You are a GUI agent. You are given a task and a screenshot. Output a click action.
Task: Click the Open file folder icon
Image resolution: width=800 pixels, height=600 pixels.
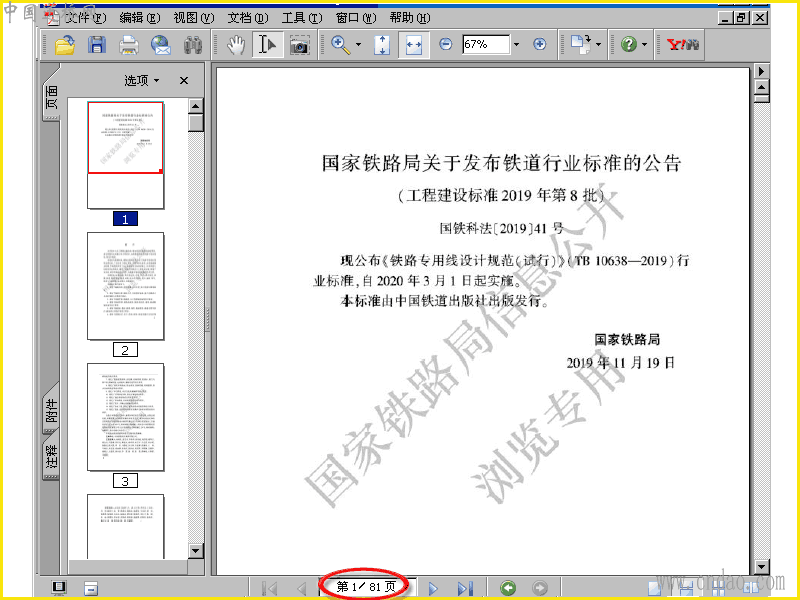point(65,45)
